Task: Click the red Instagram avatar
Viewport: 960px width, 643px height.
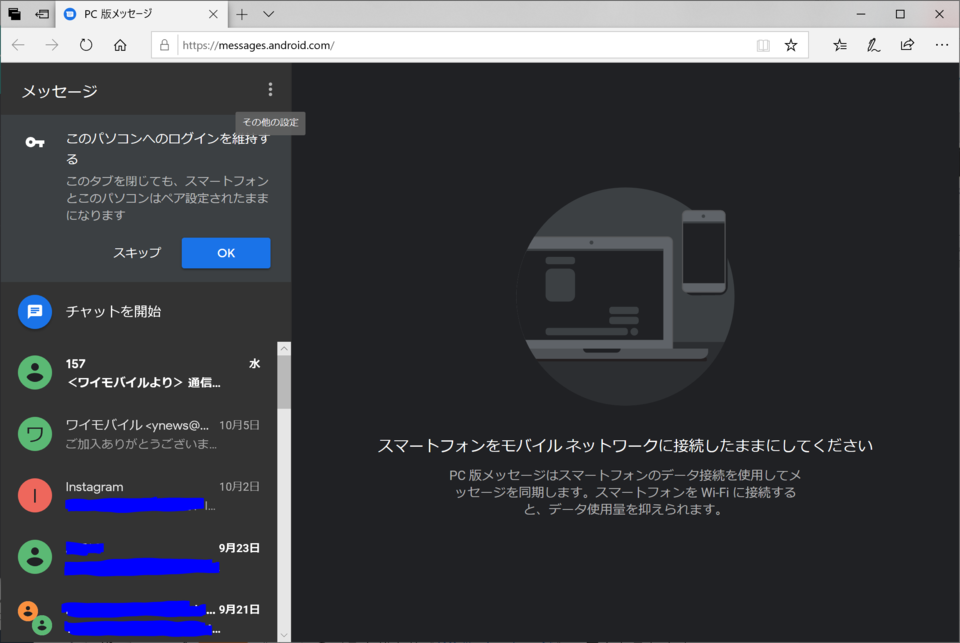Action: [x=35, y=495]
